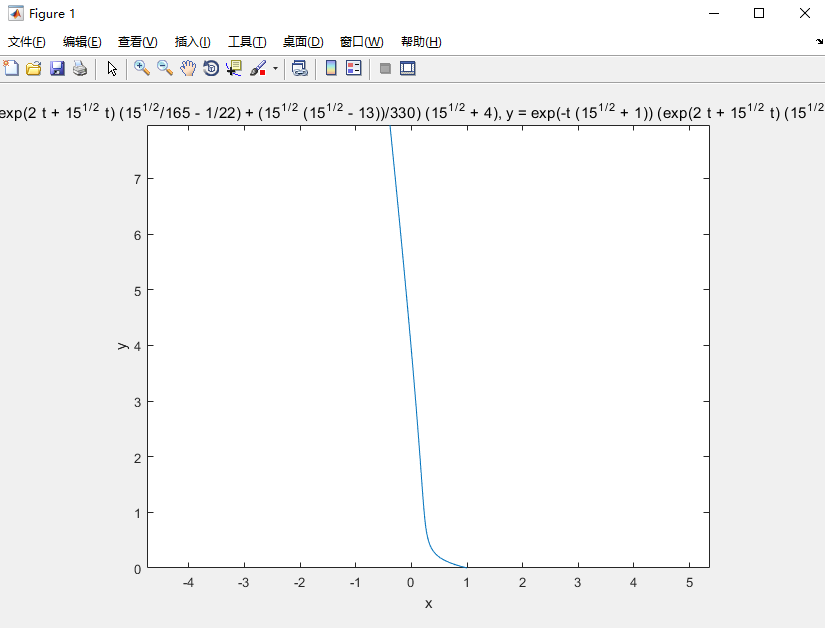Image resolution: width=825 pixels, height=628 pixels.
Task: Open the 桌面(D) menu
Action: (x=303, y=42)
